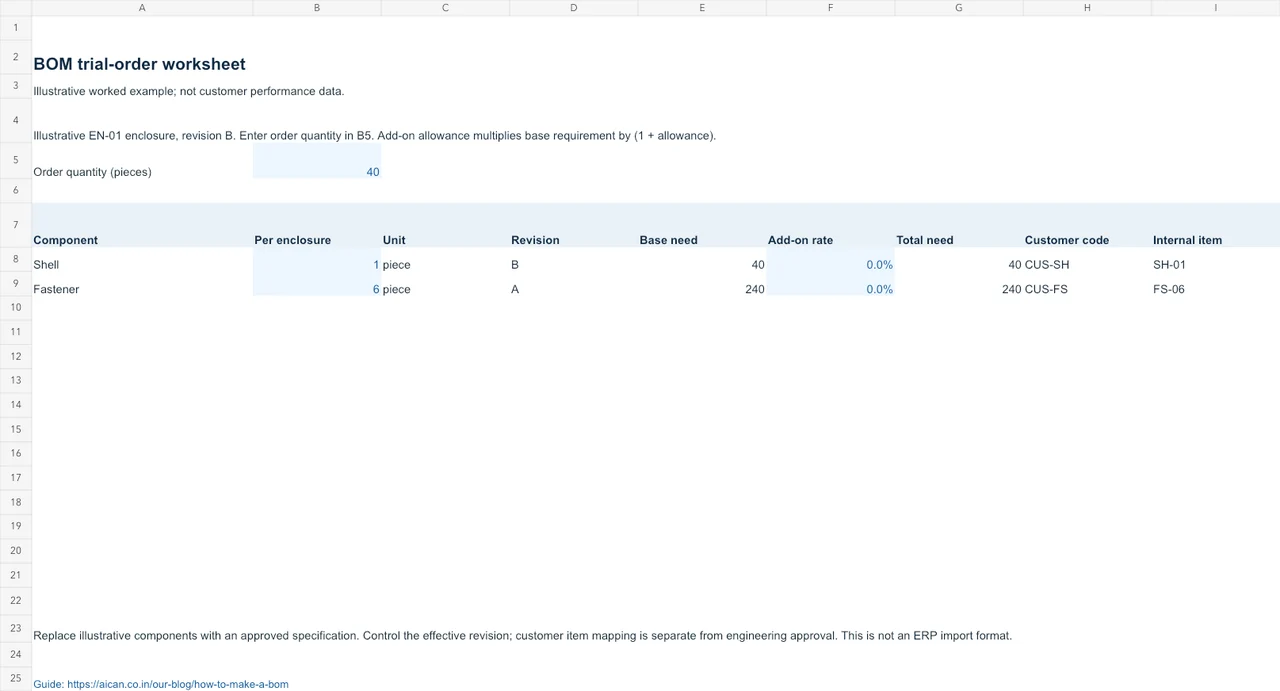Image resolution: width=1280 pixels, height=691 pixels.
Task: Select the 'FS-06' internal item cell
Action: pyautogui.click(x=1216, y=284)
